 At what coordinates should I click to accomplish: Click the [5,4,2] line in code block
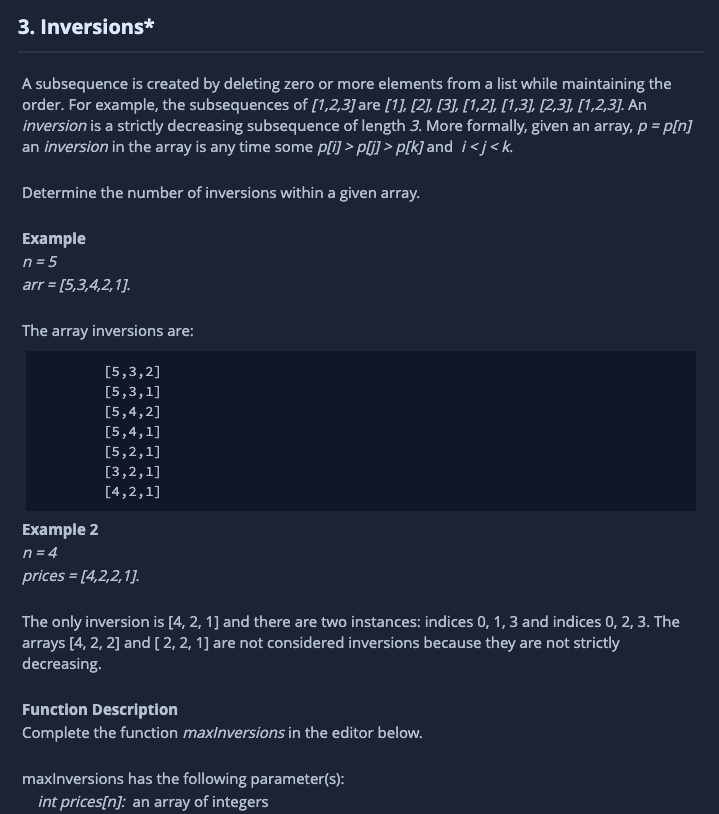(132, 412)
